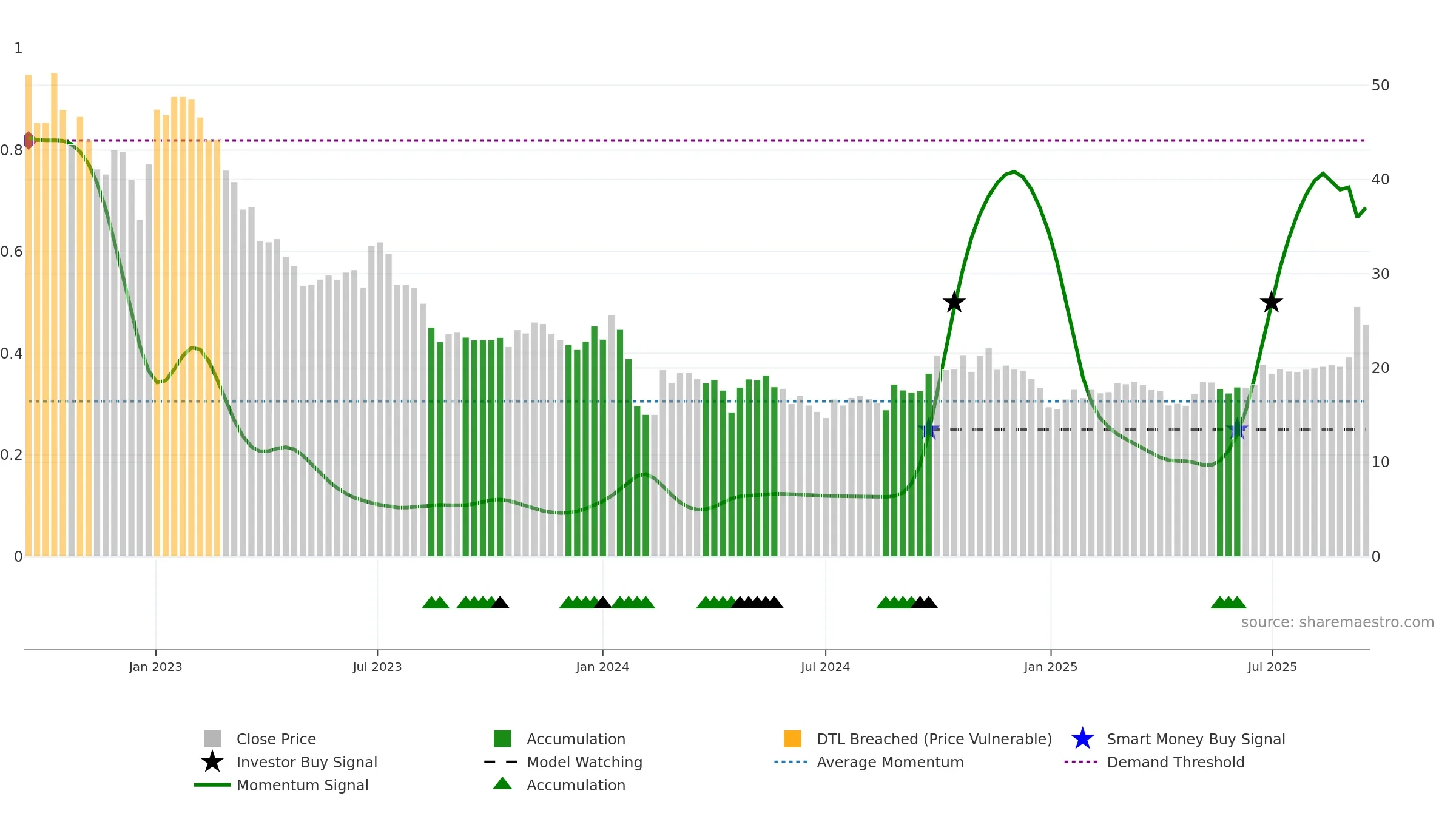Click the black Investor Buy Signal legend star
This screenshot has width=1456, height=819.
point(212,761)
